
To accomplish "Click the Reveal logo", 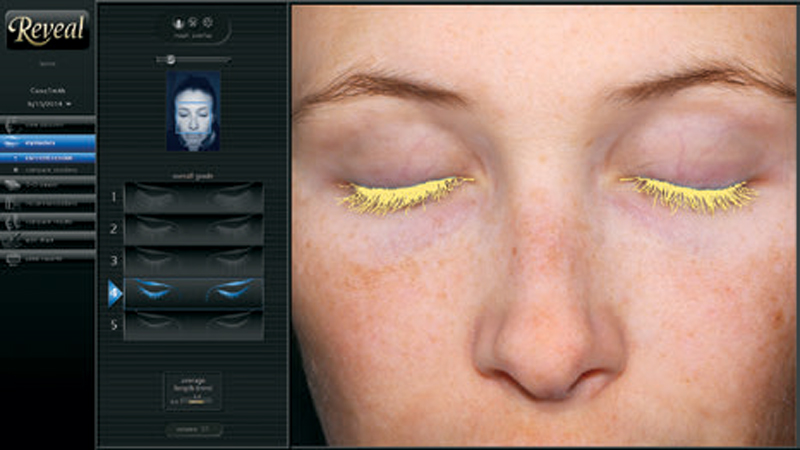I will 47,30.
